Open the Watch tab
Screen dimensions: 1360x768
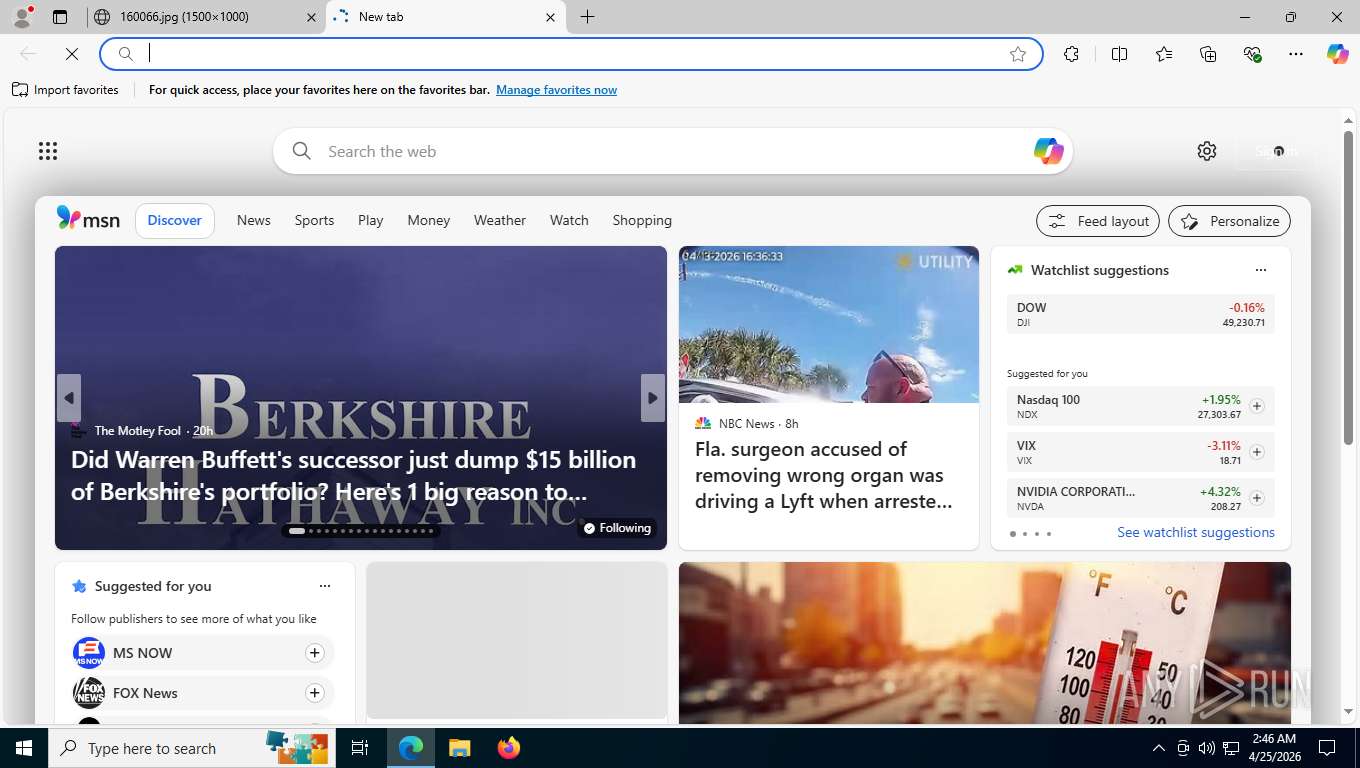[569, 220]
